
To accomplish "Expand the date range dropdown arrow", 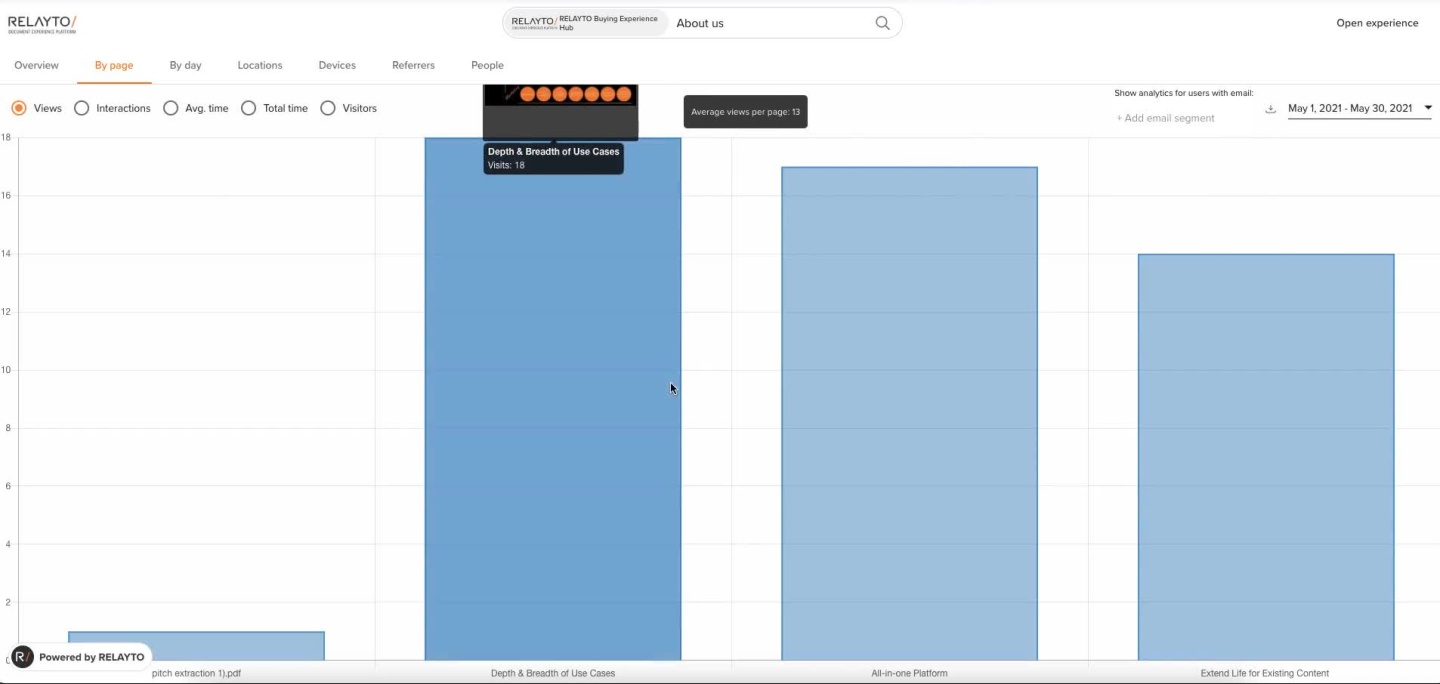I will click(x=1427, y=108).
